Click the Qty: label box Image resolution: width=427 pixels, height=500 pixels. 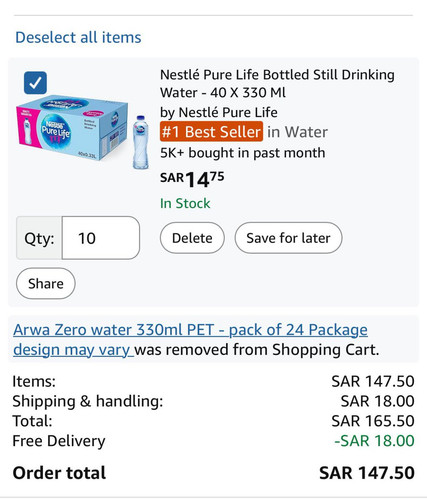(x=39, y=238)
